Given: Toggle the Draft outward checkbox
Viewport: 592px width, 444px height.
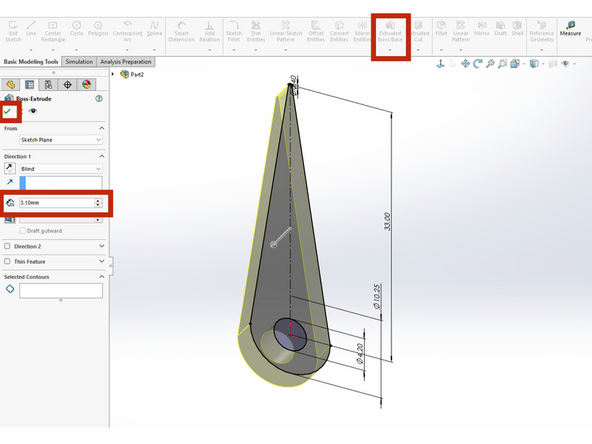Looking at the screenshot, I should [23, 230].
